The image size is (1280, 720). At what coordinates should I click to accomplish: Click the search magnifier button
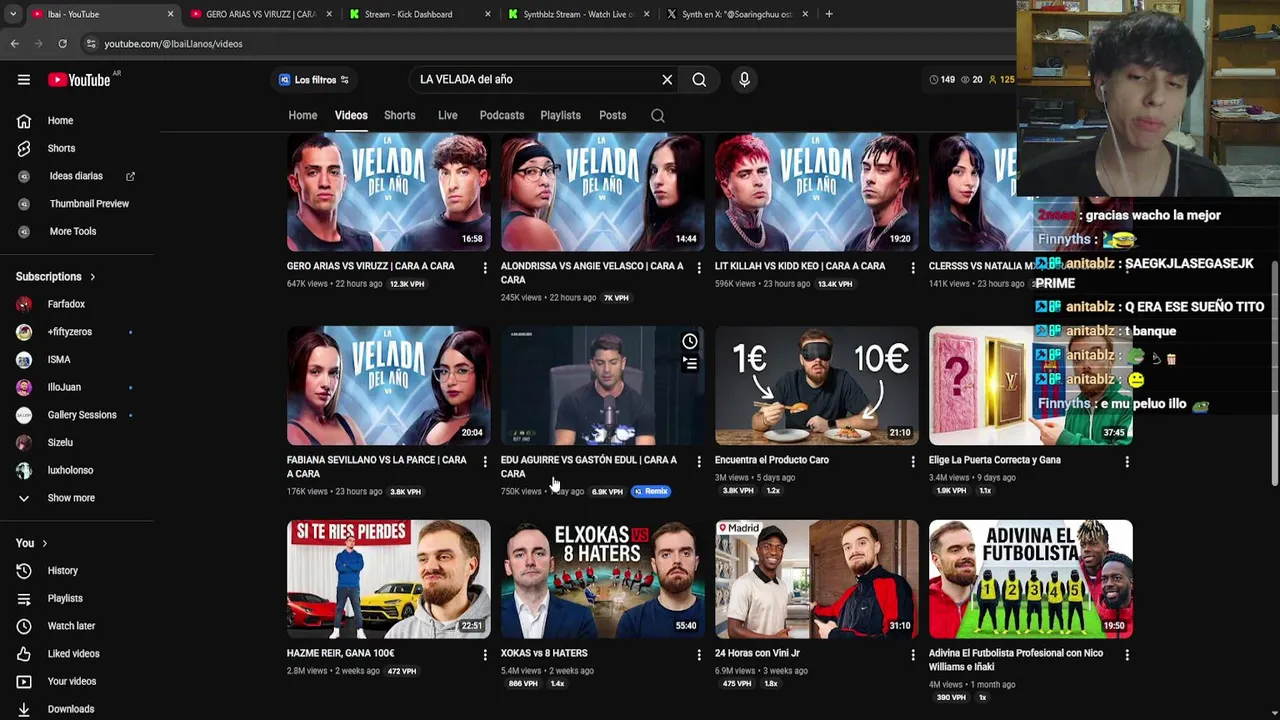click(x=699, y=80)
